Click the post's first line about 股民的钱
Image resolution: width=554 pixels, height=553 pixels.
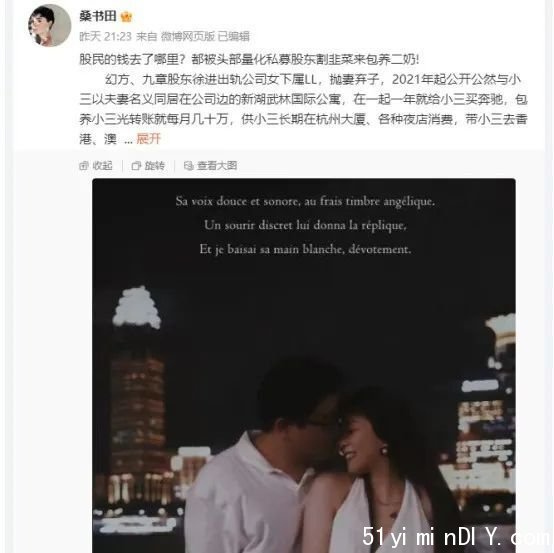click(249, 59)
